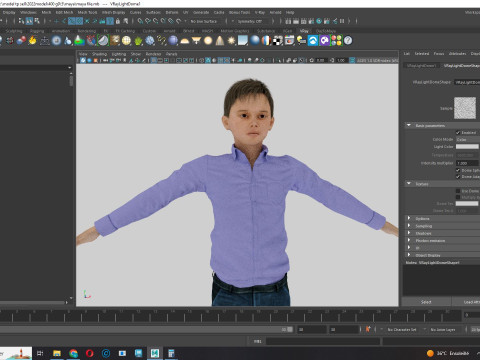Click the lock icon in the status line
Screen dimensions: 480x360
[118, 21]
